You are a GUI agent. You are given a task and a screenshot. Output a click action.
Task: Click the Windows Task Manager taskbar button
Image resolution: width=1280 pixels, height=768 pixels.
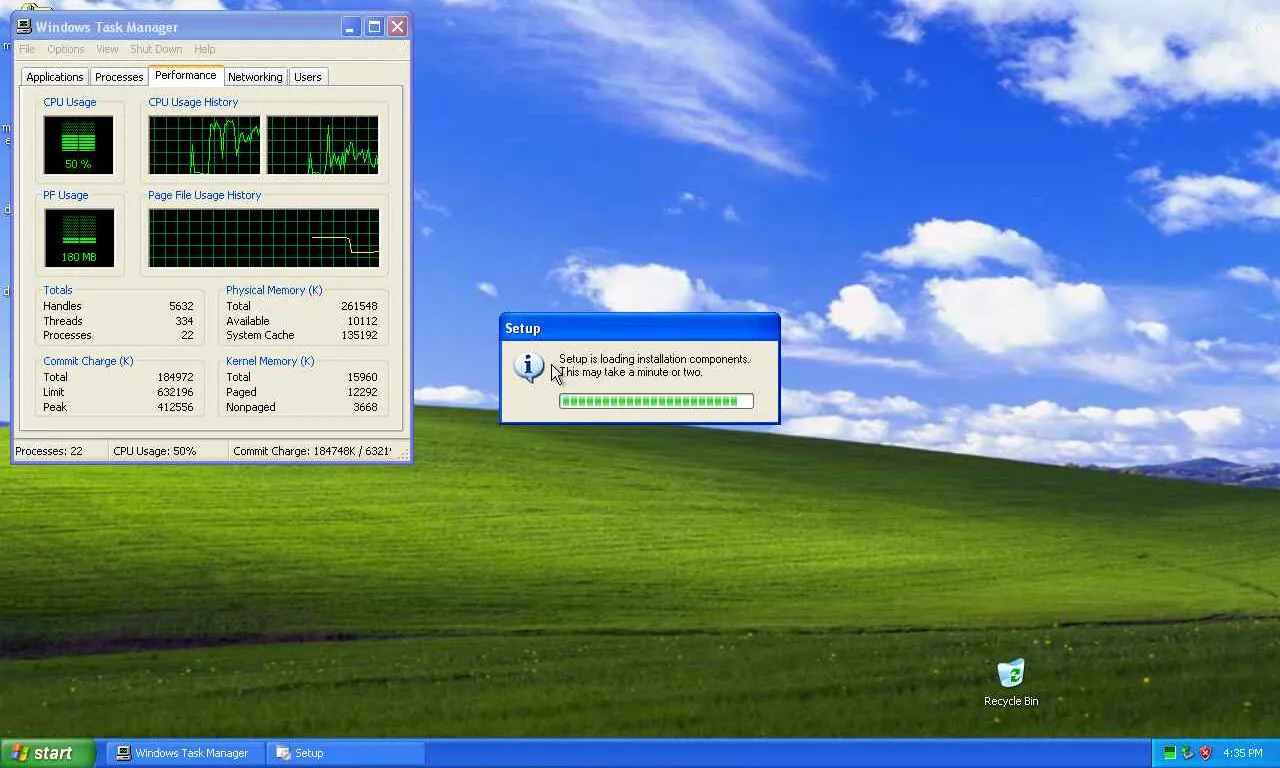[x=186, y=753]
